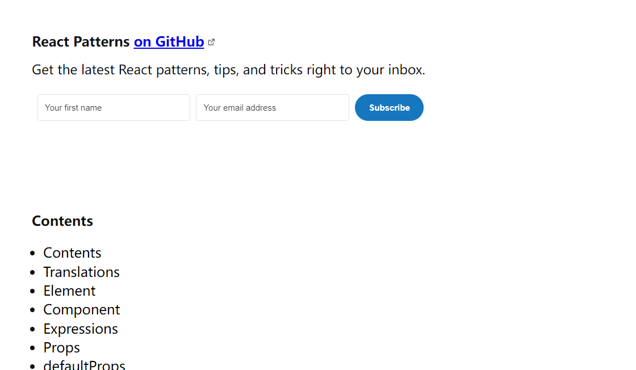Click the bullet marker before Expressions

tap(33, 329)
